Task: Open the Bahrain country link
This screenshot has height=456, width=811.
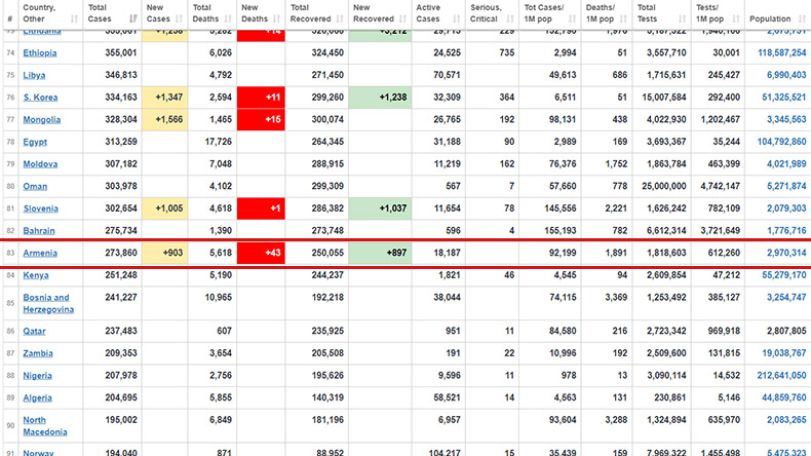Action: click(39, 231)
